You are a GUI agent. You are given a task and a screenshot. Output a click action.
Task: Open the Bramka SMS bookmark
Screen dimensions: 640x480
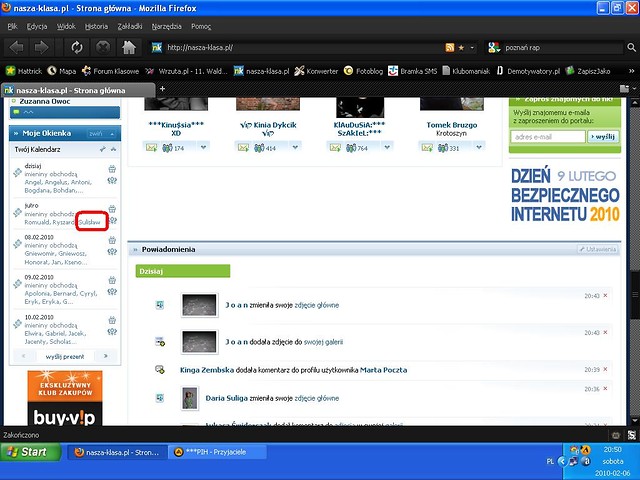click(412, 71)
